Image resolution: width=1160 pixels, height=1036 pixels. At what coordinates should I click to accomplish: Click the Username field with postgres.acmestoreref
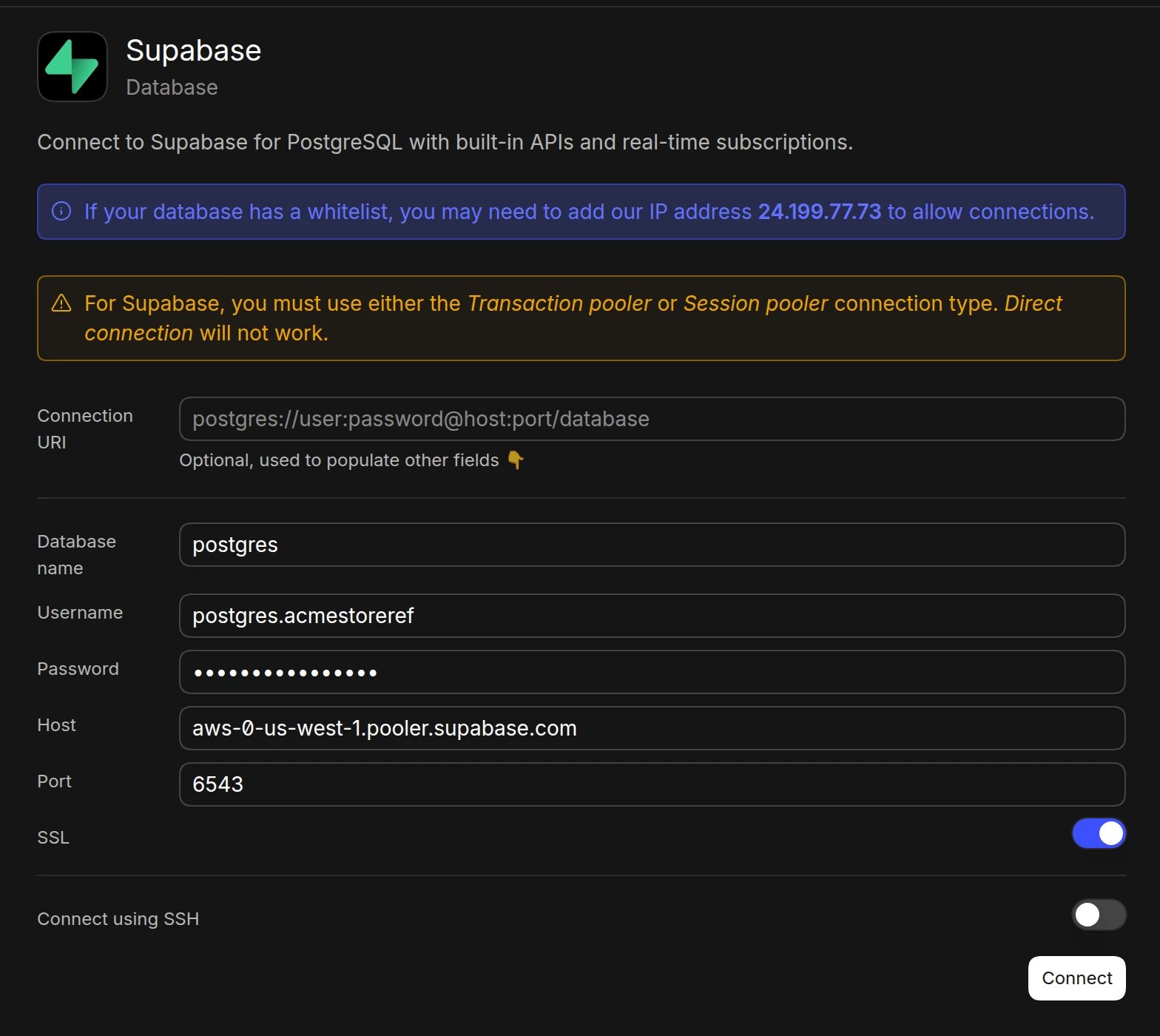pyautogui.click(x=652, y=616)
